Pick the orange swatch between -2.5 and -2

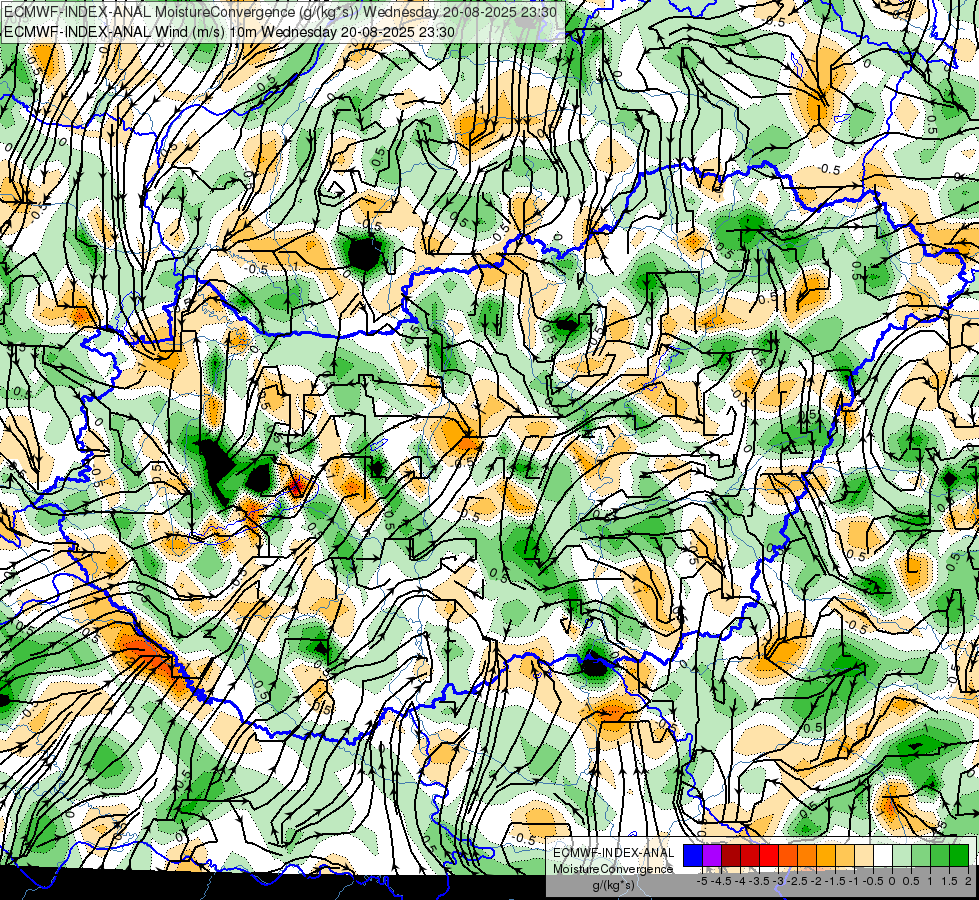point(807,856)
